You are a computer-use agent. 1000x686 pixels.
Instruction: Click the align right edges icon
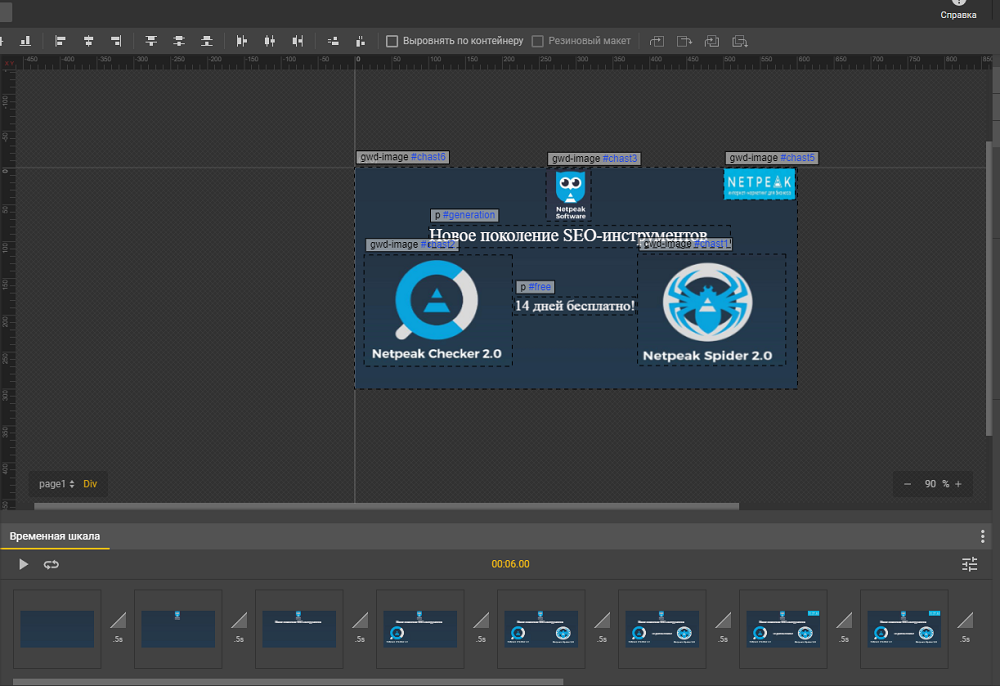(x=116, y=41)
